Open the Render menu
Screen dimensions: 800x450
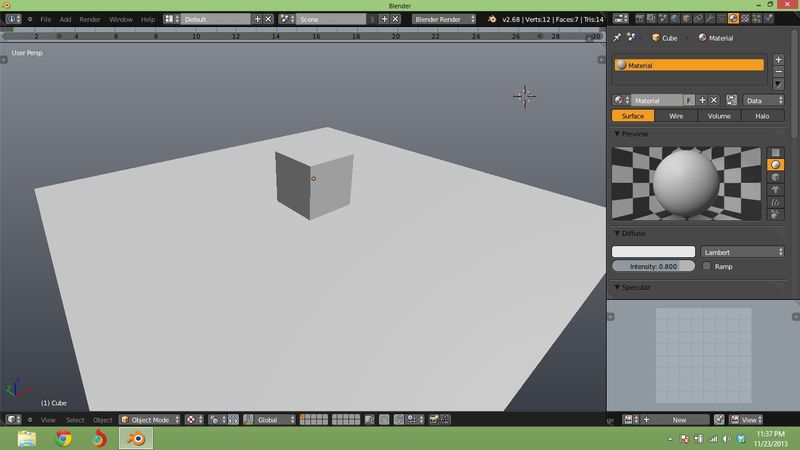(90, 19)
